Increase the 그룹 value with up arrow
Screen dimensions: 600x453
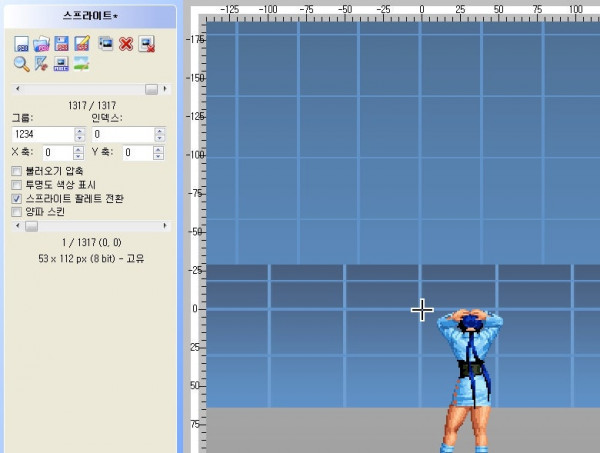click(x=80, y=131)
